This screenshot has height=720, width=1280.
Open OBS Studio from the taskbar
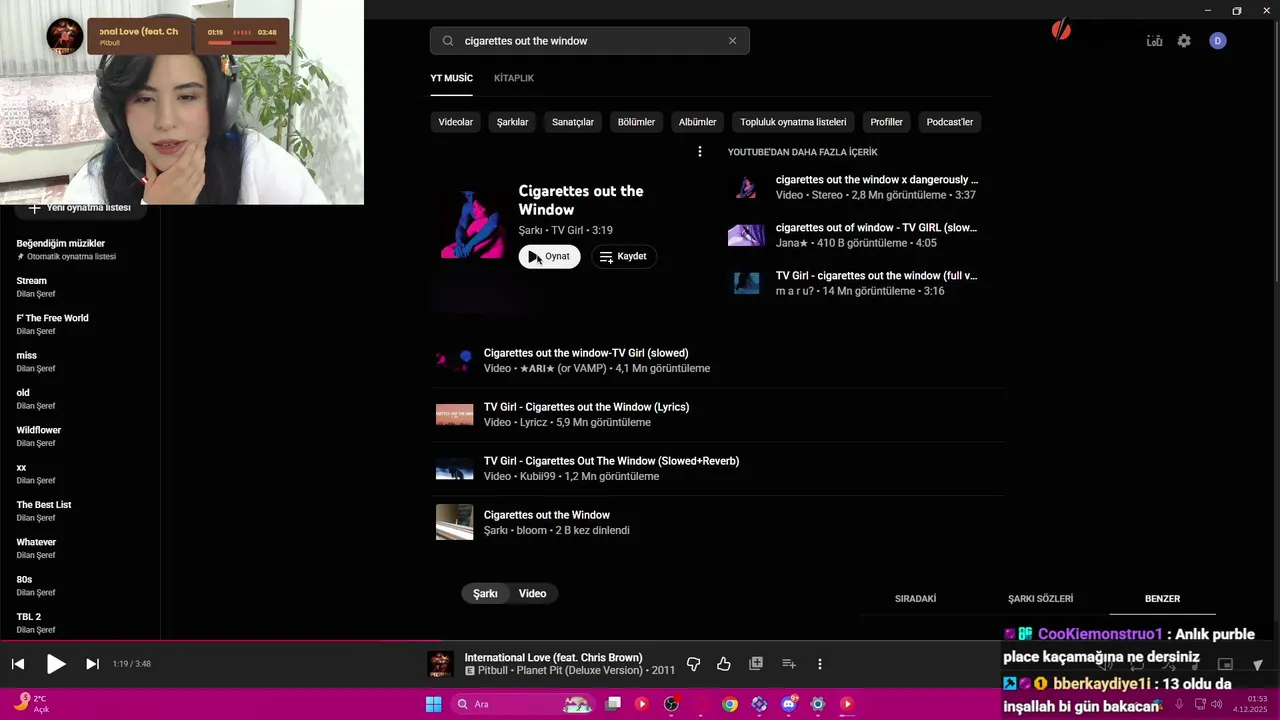tap(671, 704)
